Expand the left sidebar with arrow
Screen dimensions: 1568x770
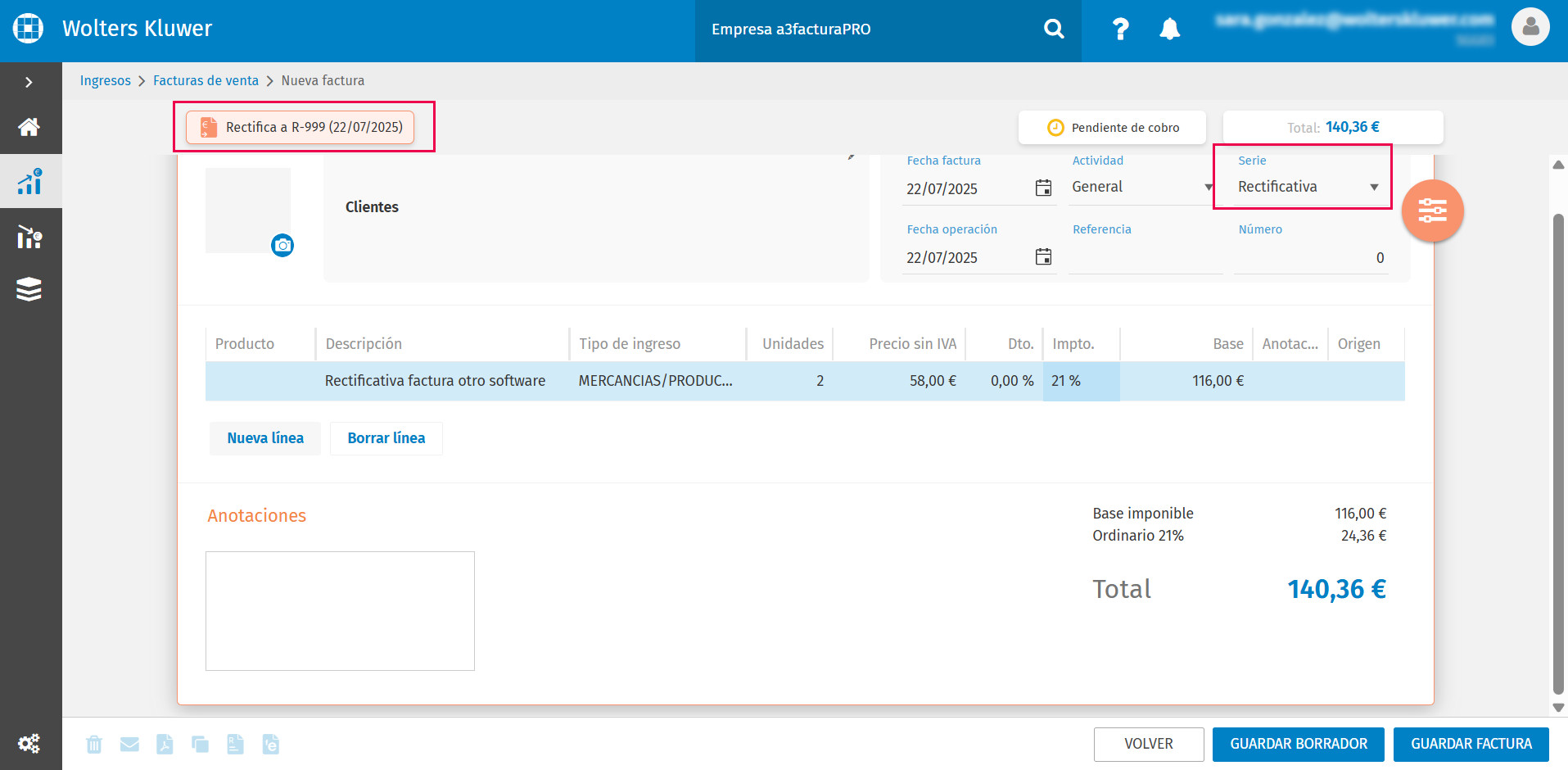(x=29, y=82)
